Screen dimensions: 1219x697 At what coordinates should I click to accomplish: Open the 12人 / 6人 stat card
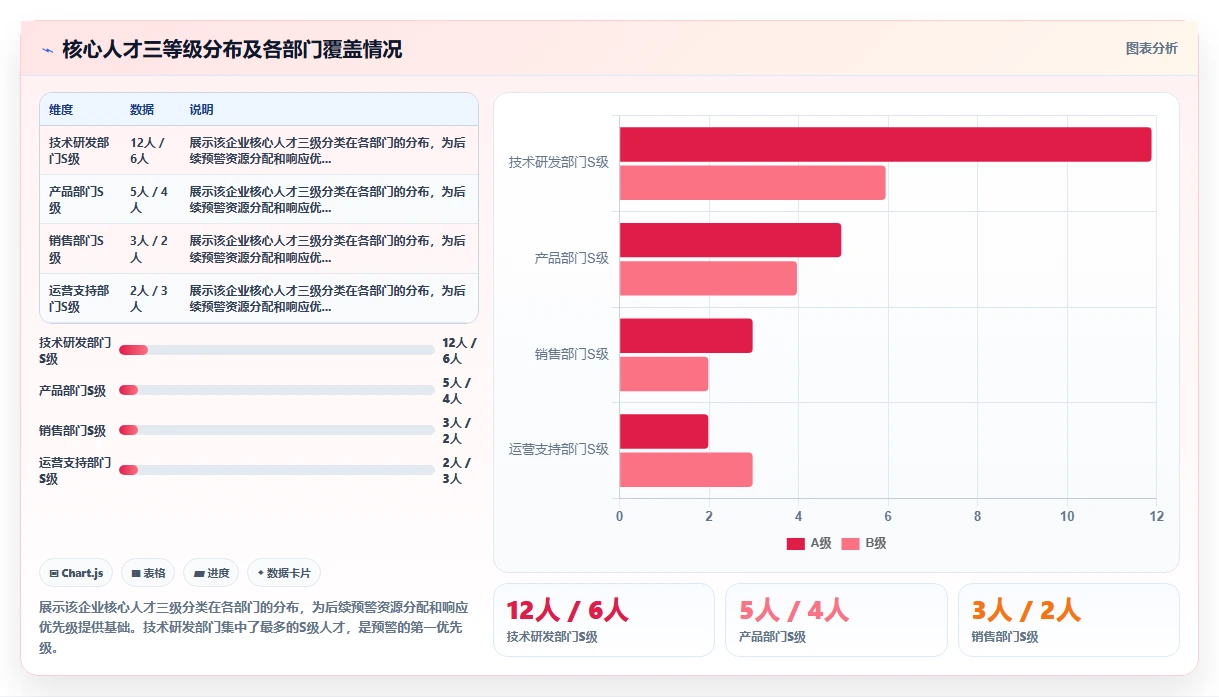click(x=604, y=620)
